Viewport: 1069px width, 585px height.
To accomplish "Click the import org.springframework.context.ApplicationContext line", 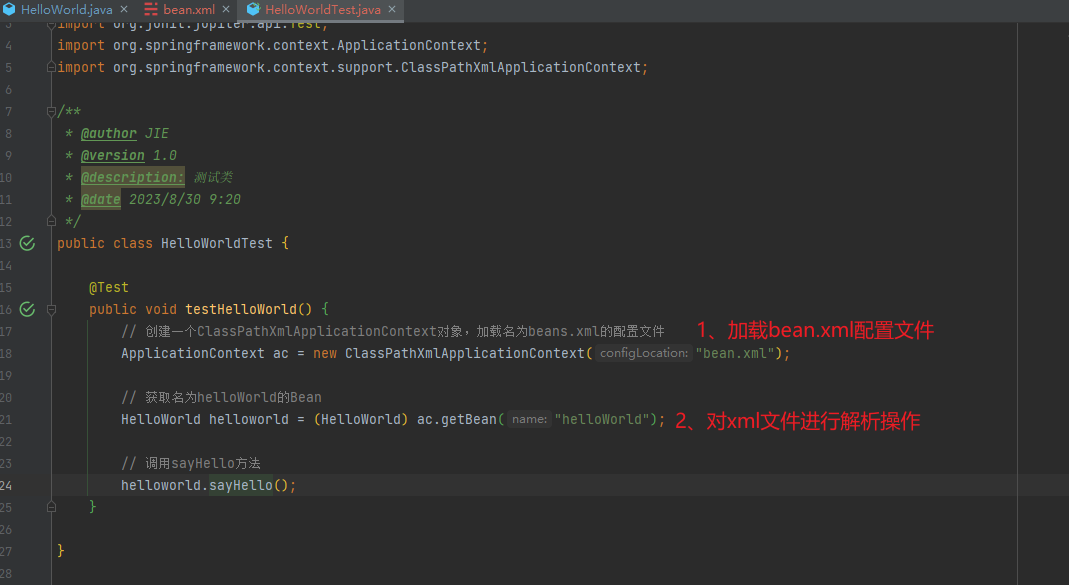I will point(273,46).
